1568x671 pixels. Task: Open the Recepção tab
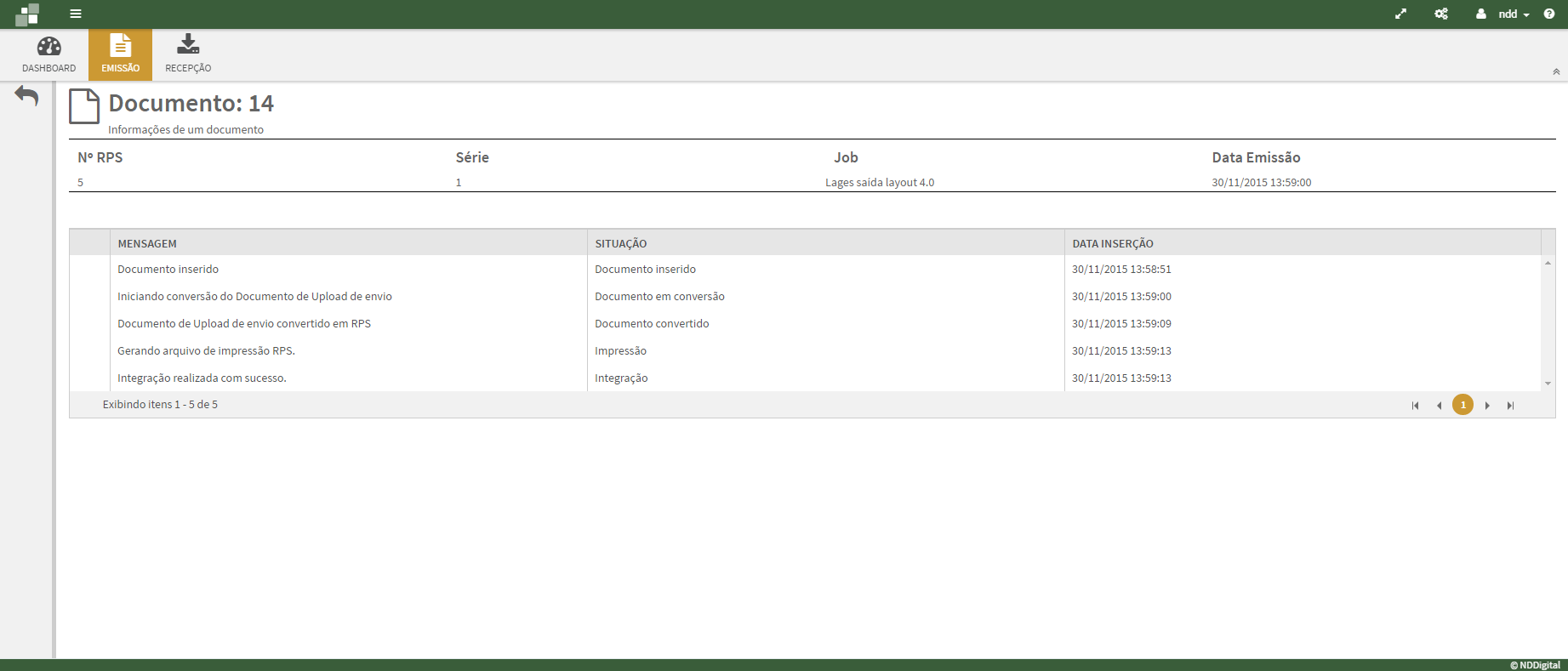[188, 54]
